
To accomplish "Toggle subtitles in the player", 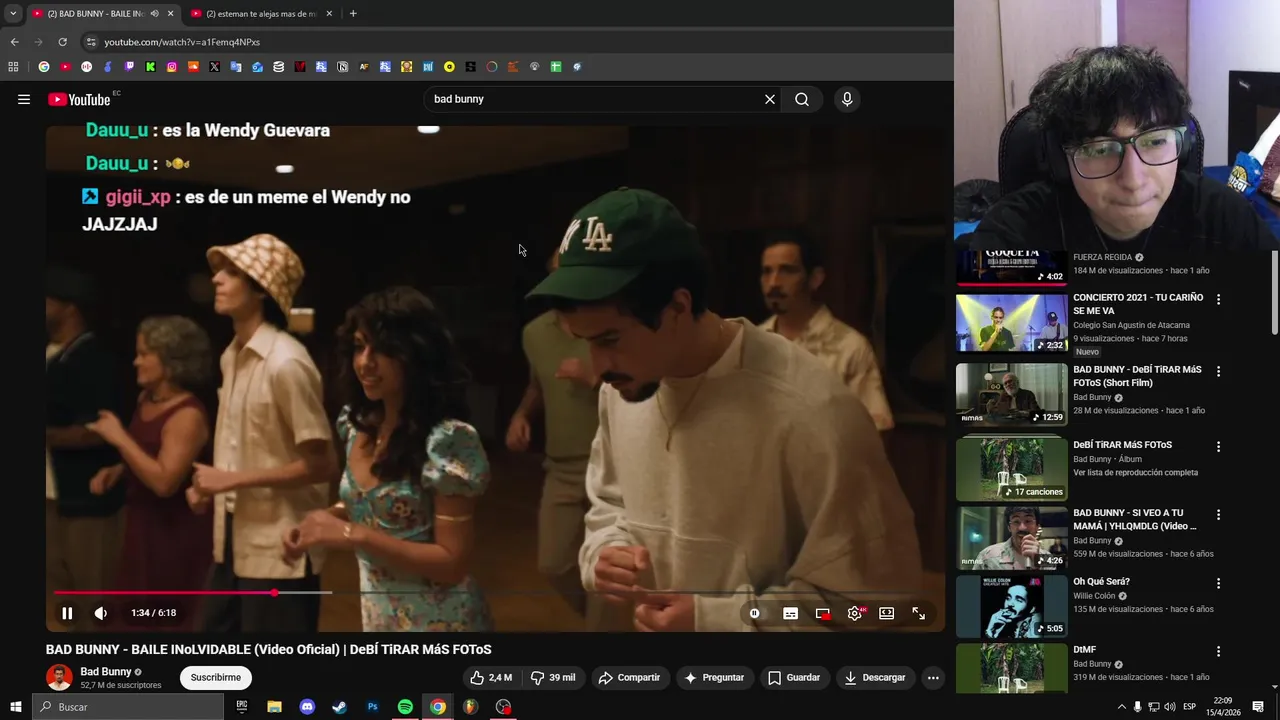I will point(790,613).
